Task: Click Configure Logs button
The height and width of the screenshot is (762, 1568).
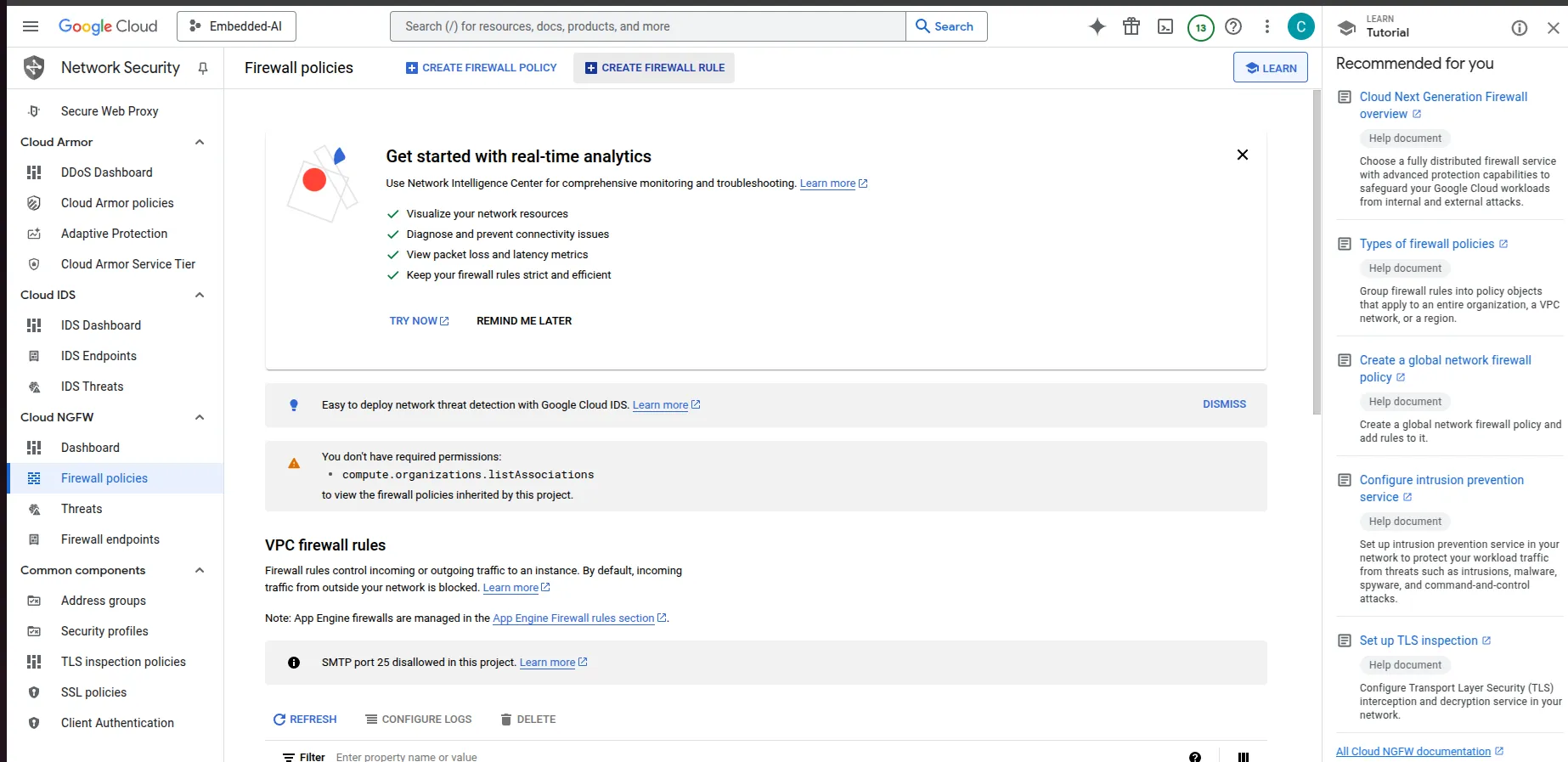Action: click(419, 720)
